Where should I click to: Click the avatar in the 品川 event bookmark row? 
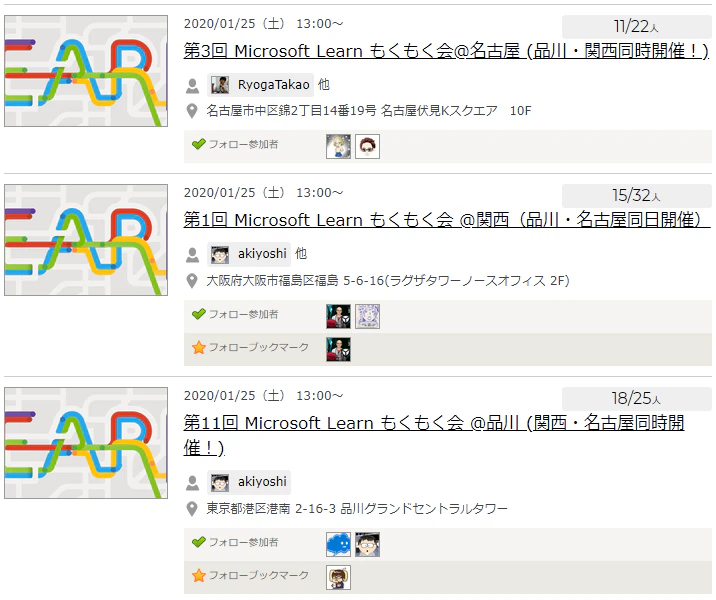point(338,577)
